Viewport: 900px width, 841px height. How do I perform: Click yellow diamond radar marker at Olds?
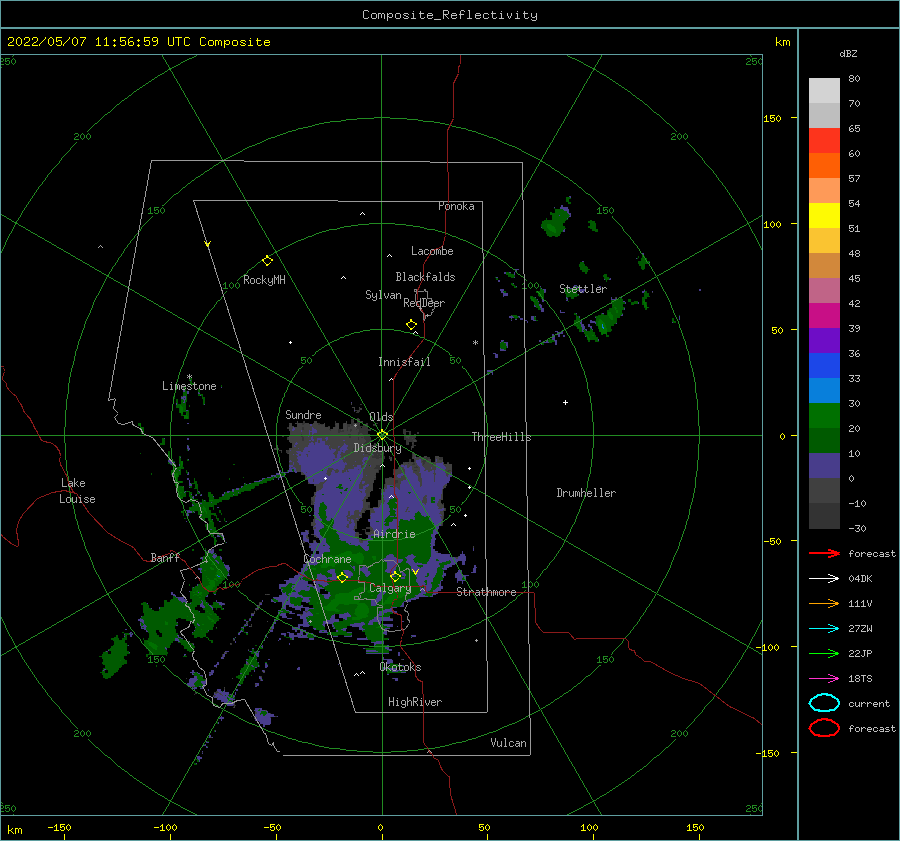(382, 435)
